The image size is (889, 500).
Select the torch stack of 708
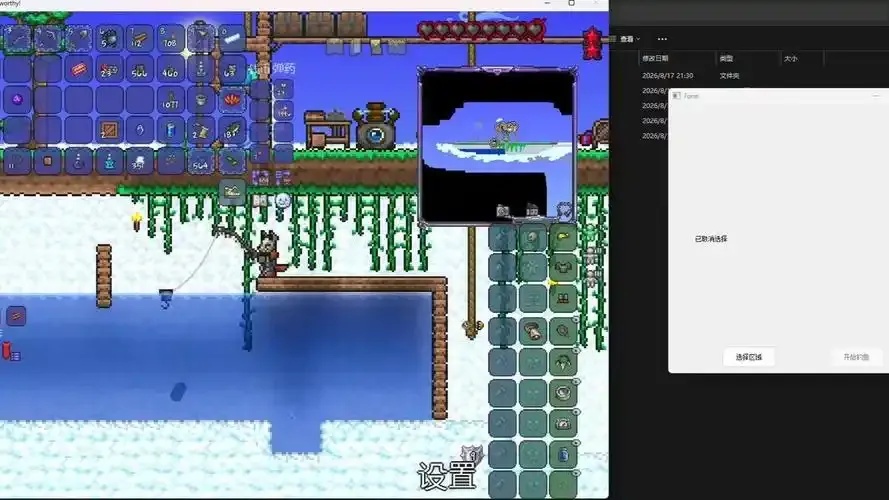[x=170, y=40]
